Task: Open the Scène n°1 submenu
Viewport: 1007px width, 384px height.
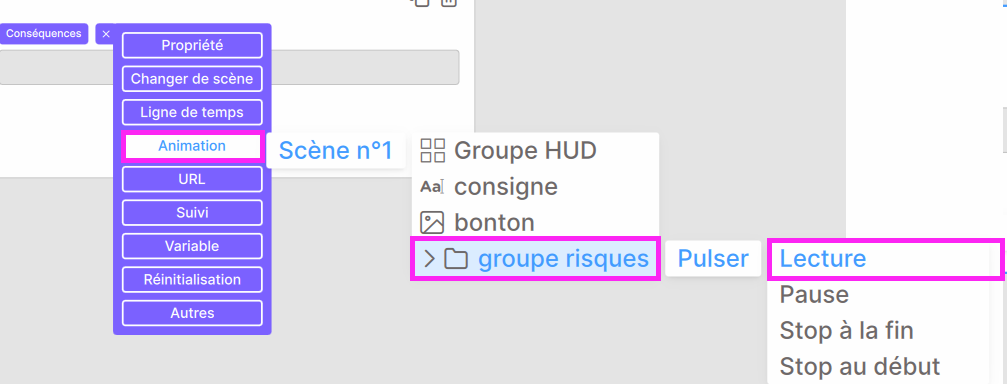Action: pos(336,150)
